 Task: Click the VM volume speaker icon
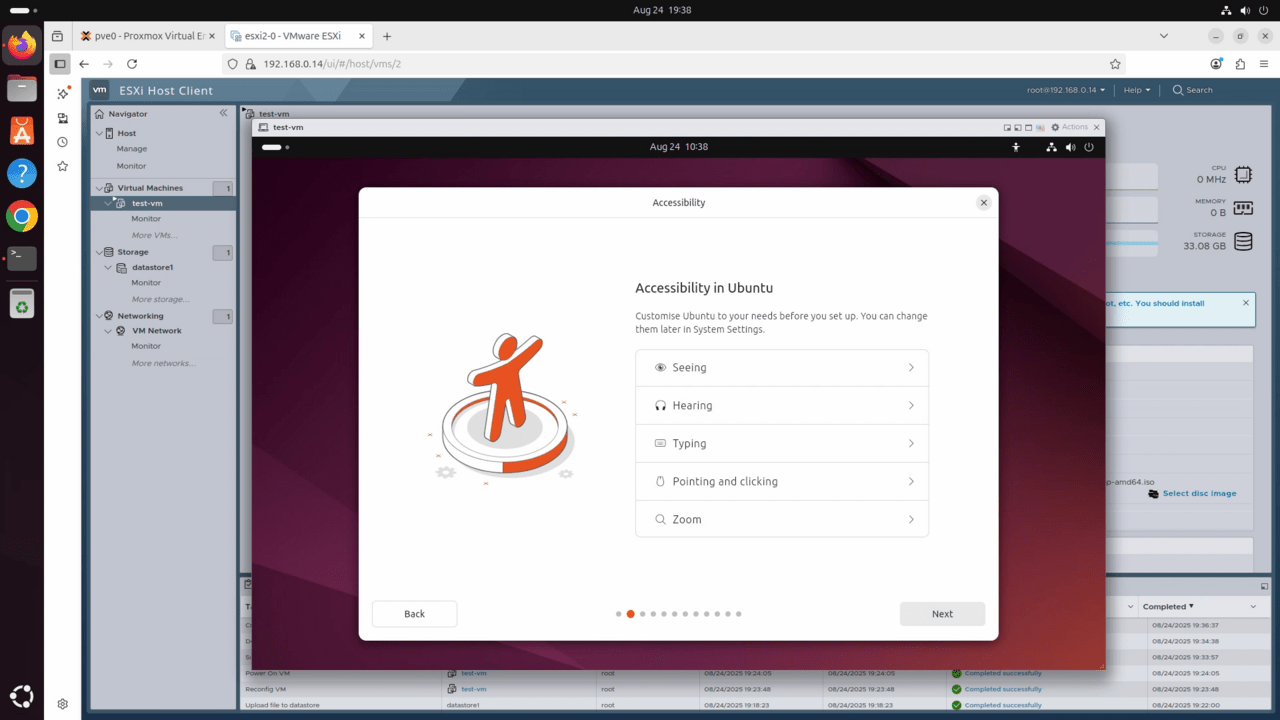click(x=1071, y=147)
